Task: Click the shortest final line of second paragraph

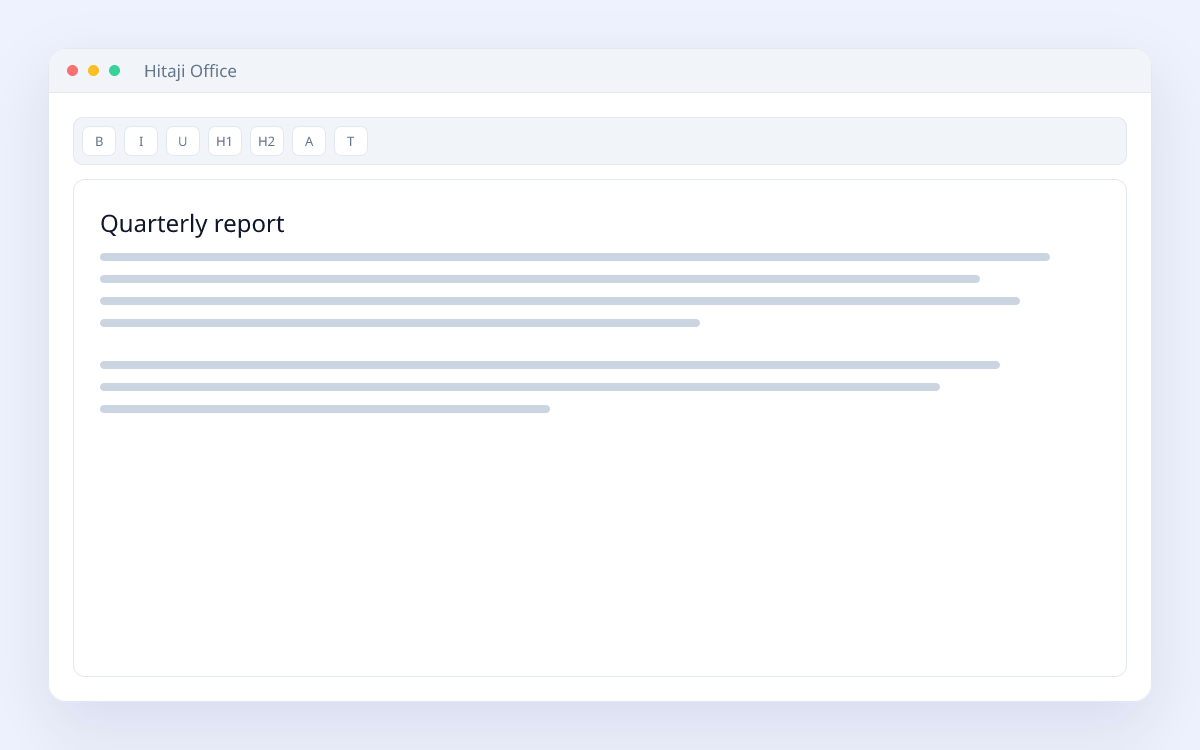Action: point(325,409)
